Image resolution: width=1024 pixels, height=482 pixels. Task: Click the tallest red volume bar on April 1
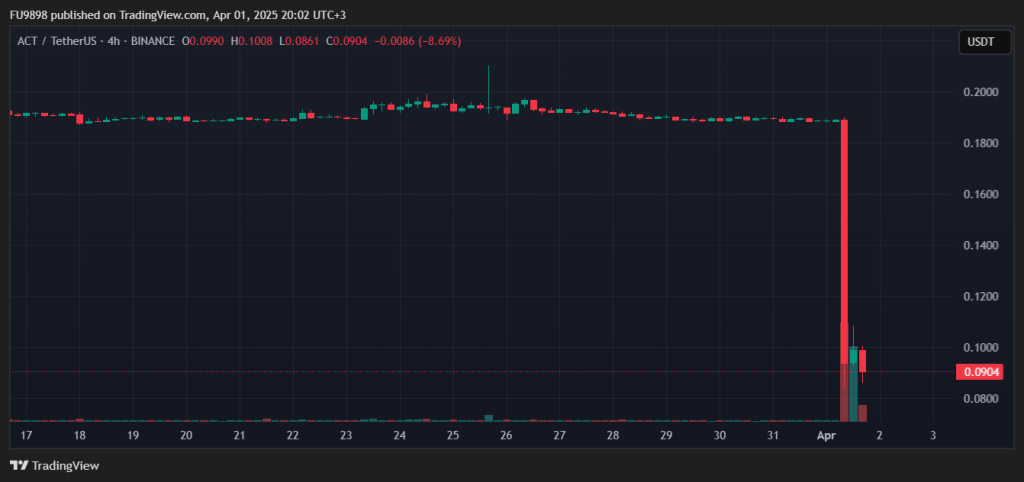(x=844, y=372)
